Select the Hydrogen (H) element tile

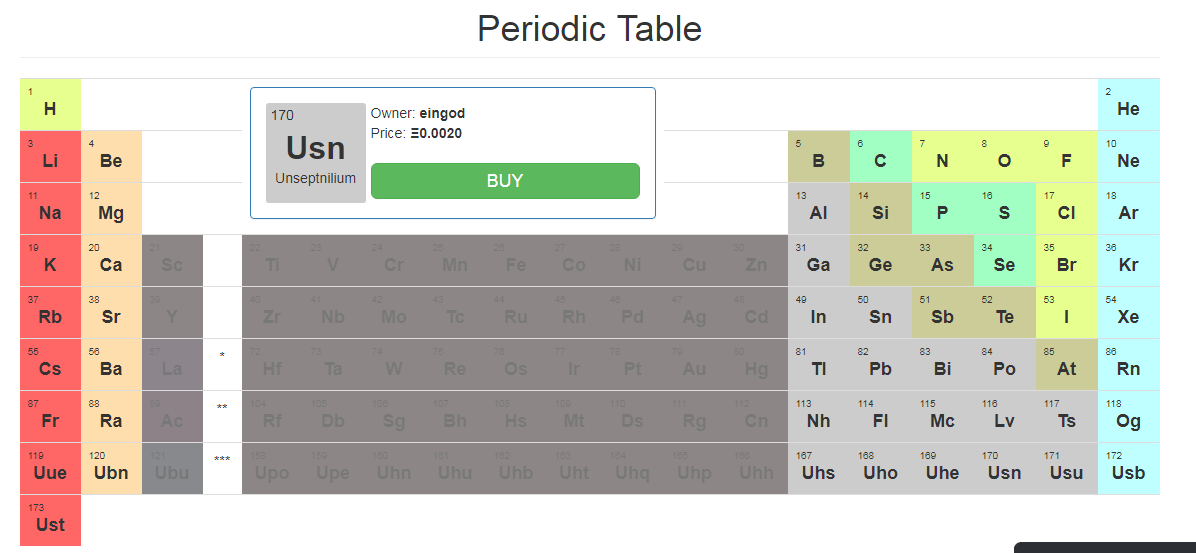pos(50,105)
